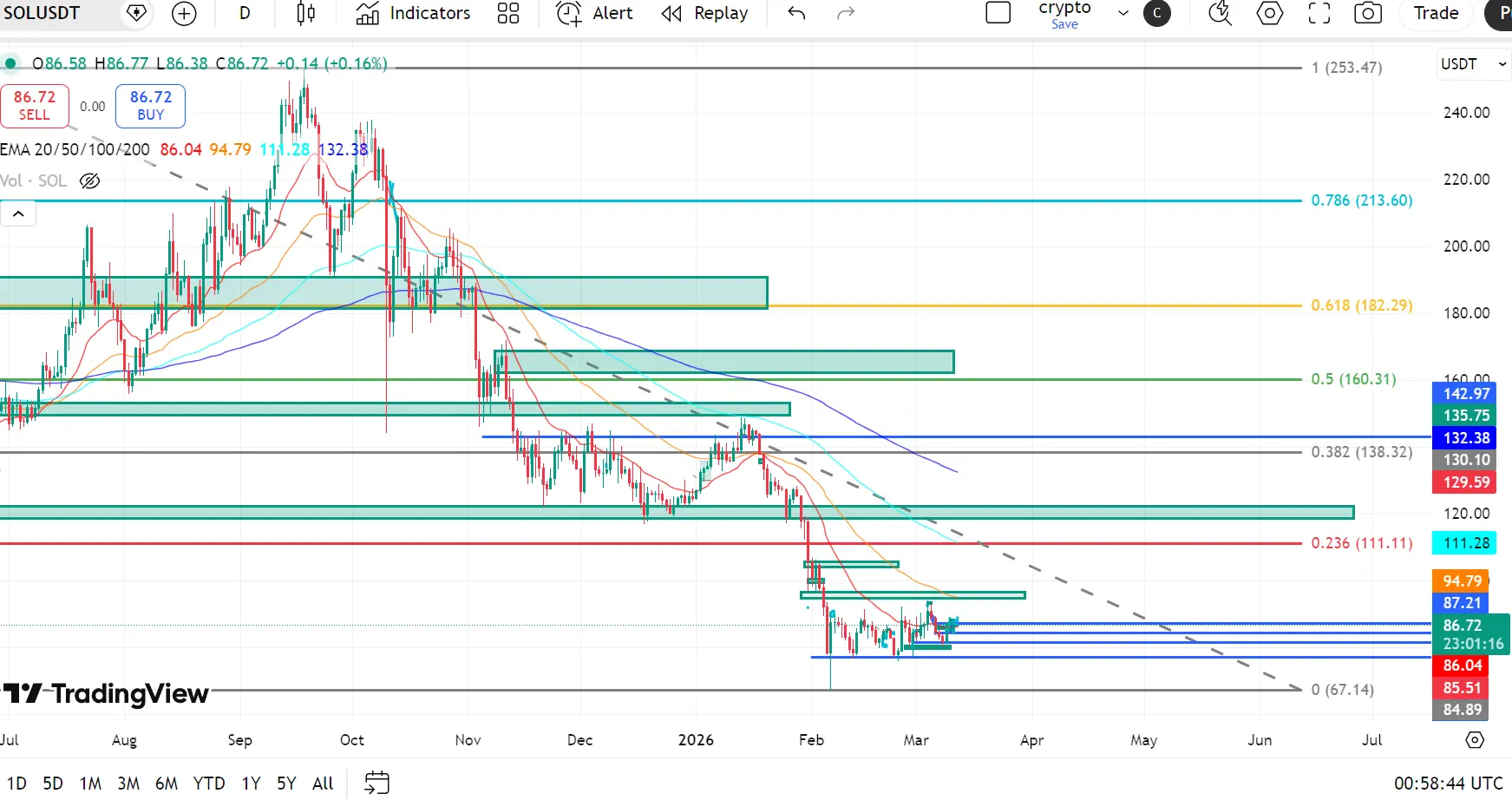Select the All date range
This screenshot has width=1512, height=800.
coord(323,784)
